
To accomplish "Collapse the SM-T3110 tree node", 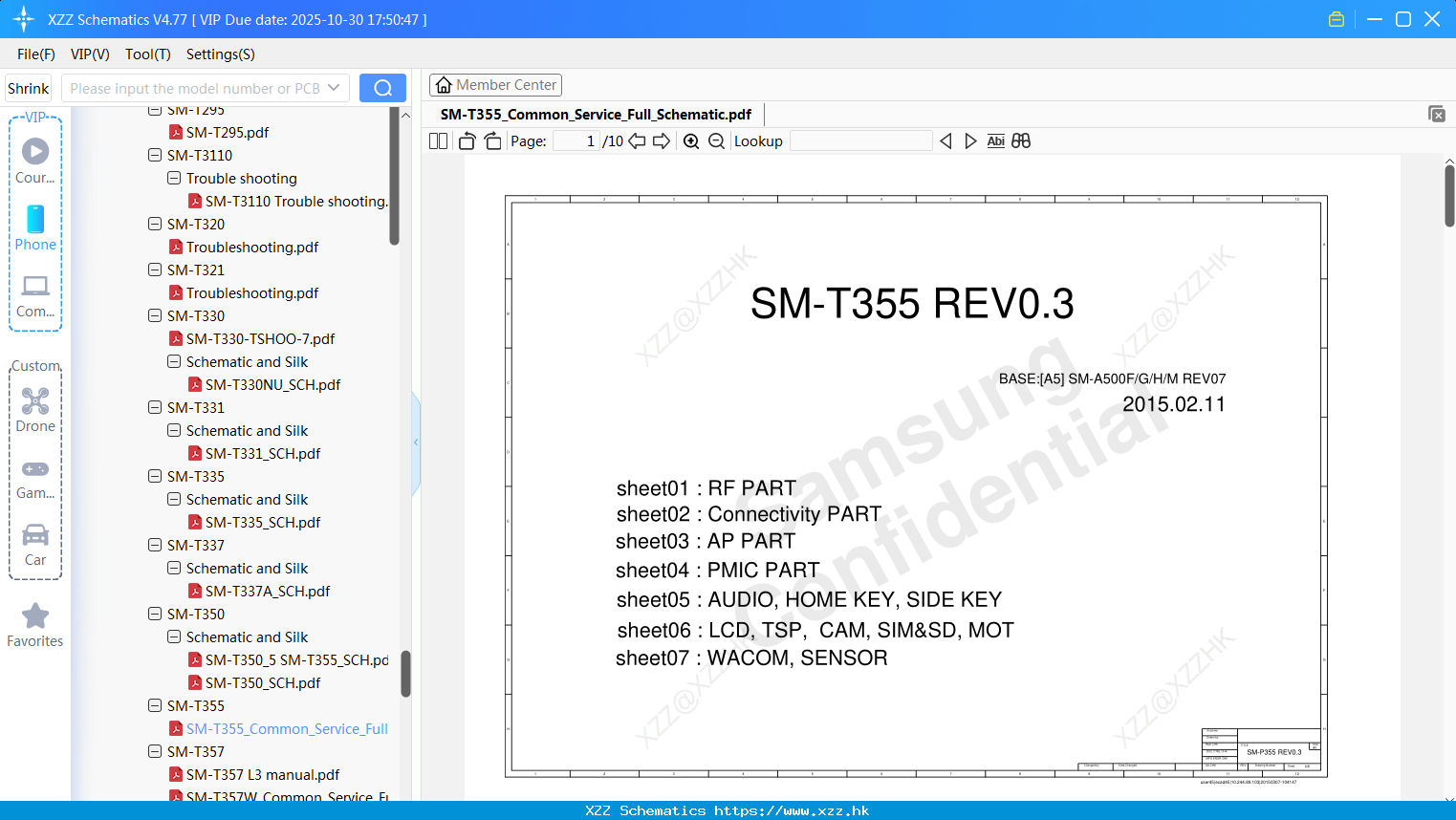I will tap(155, 155).
